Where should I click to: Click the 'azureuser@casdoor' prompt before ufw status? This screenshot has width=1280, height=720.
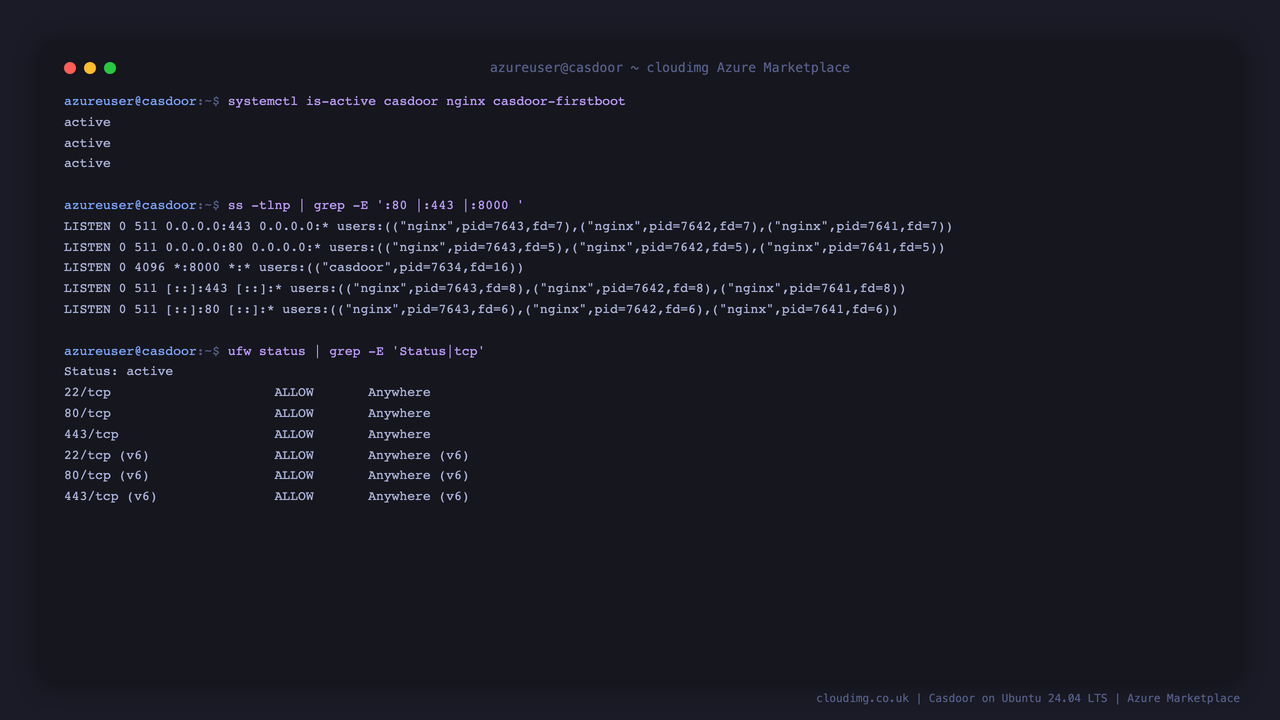point(130,351)
